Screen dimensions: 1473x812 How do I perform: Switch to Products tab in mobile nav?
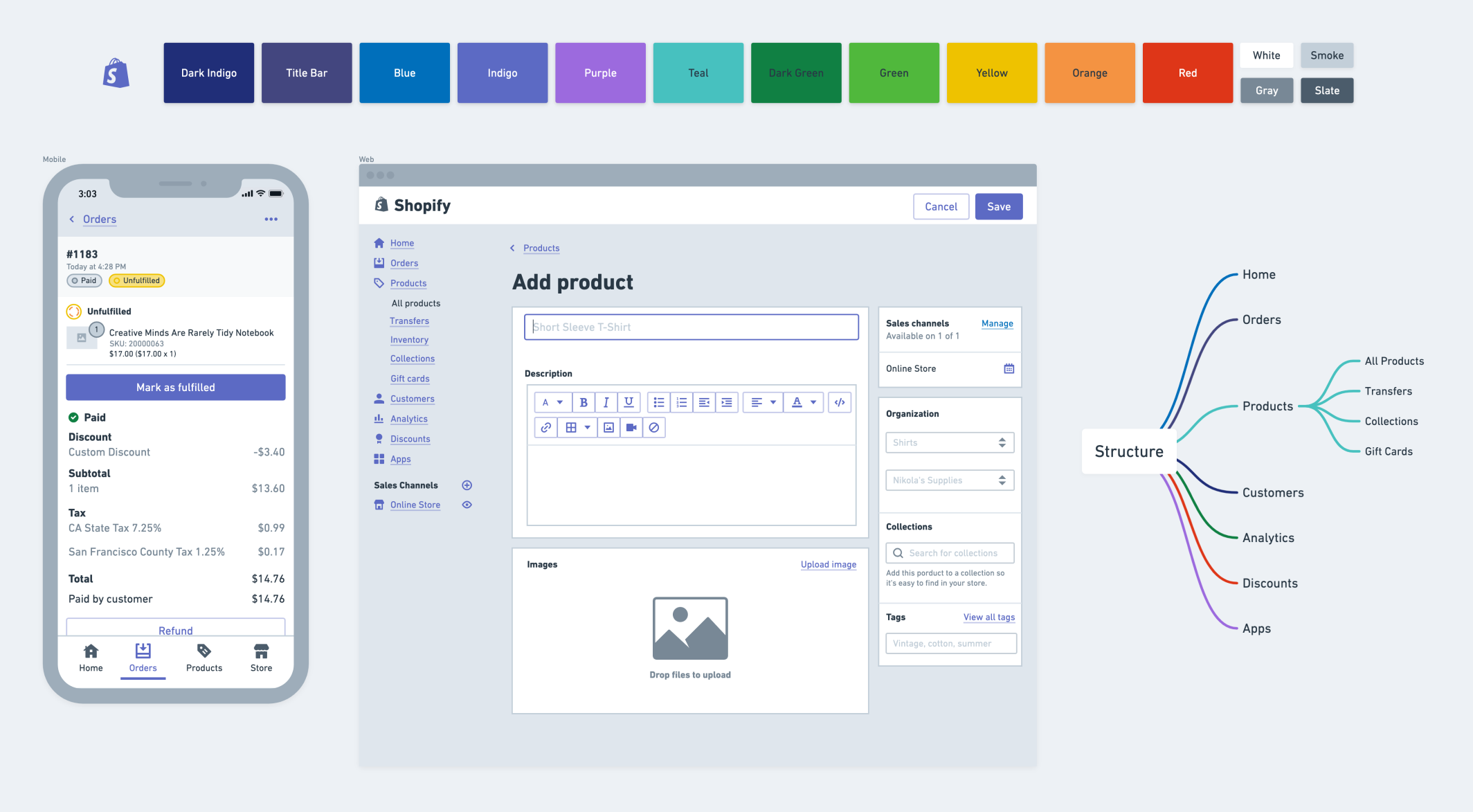(204, 658)
